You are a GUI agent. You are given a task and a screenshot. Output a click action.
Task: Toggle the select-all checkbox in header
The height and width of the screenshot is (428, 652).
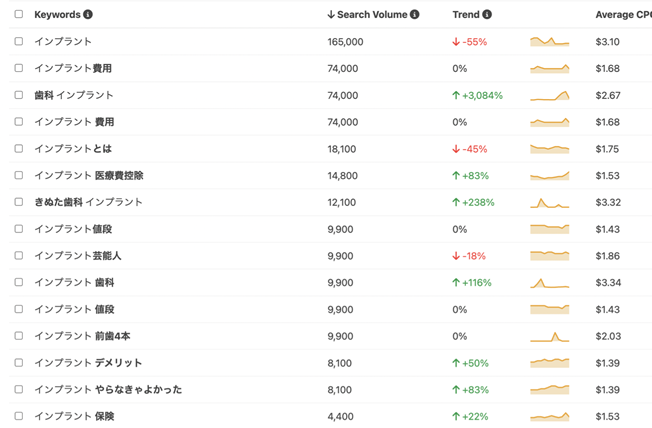click(19, 14)
